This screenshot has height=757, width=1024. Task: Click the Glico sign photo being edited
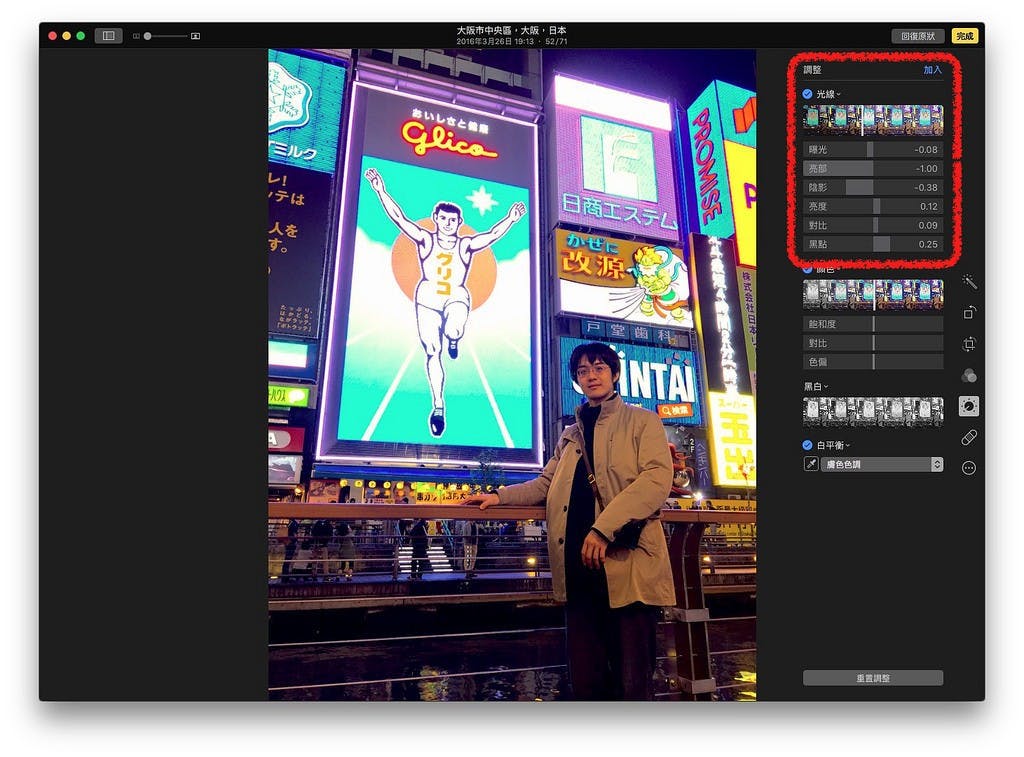click(x=512, y=375)
